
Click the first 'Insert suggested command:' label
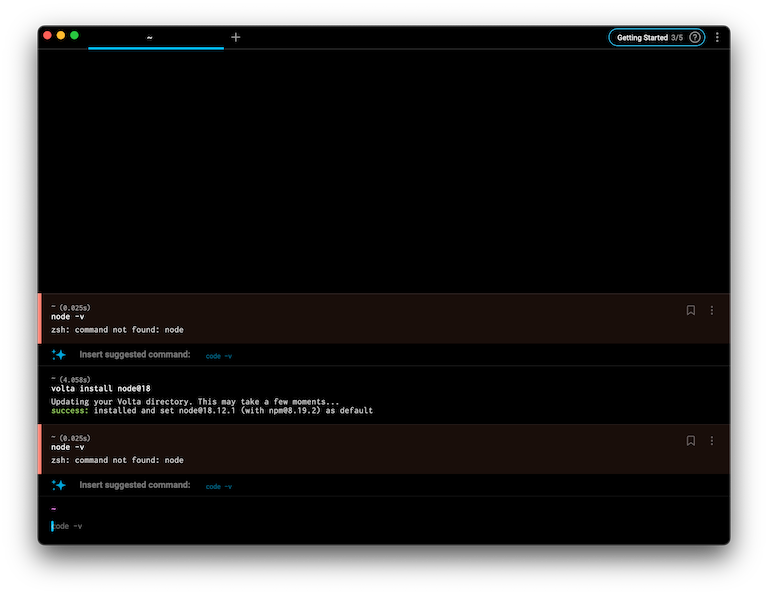(x=135, y=355)
